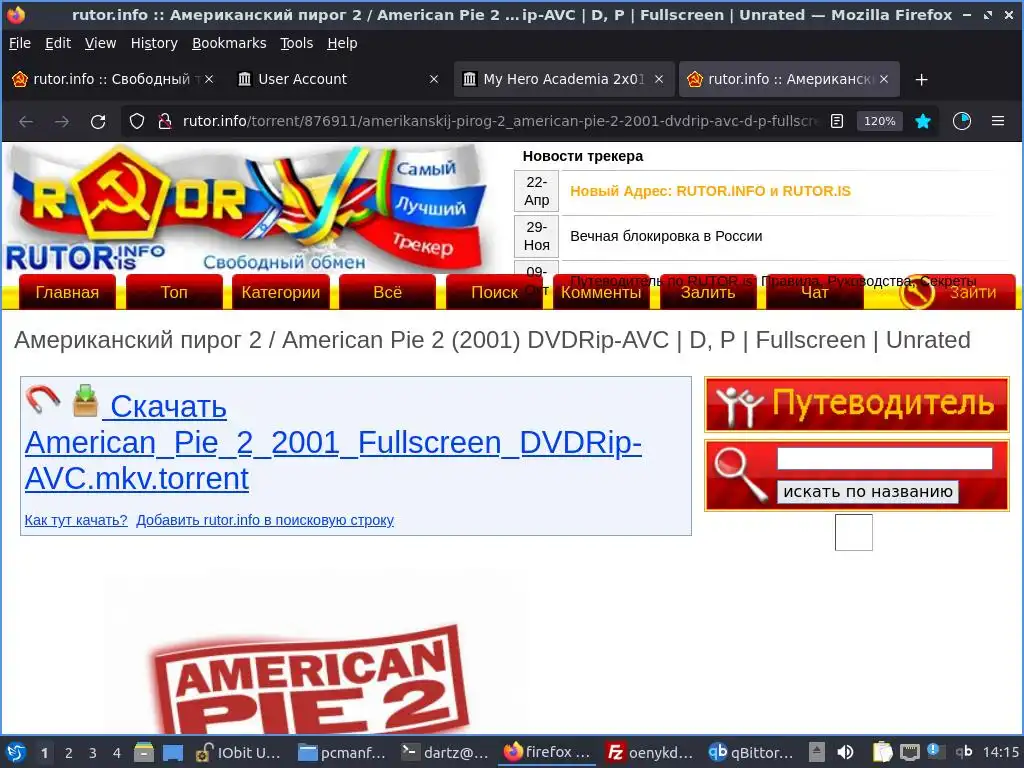
Task: Show site security lock information
Action: click(x=165, y=121)
